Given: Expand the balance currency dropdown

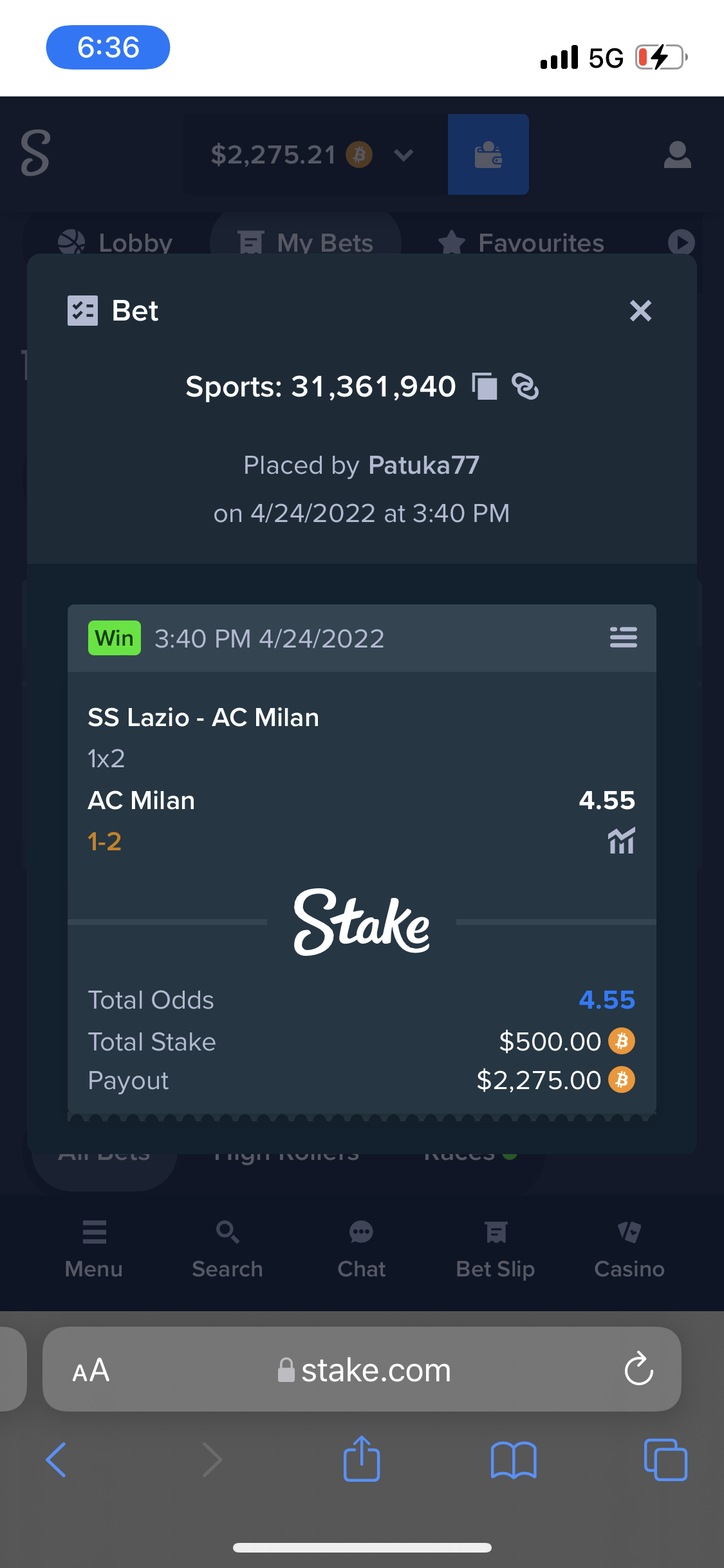Looking at the screenshot, I should click(404, 154).
